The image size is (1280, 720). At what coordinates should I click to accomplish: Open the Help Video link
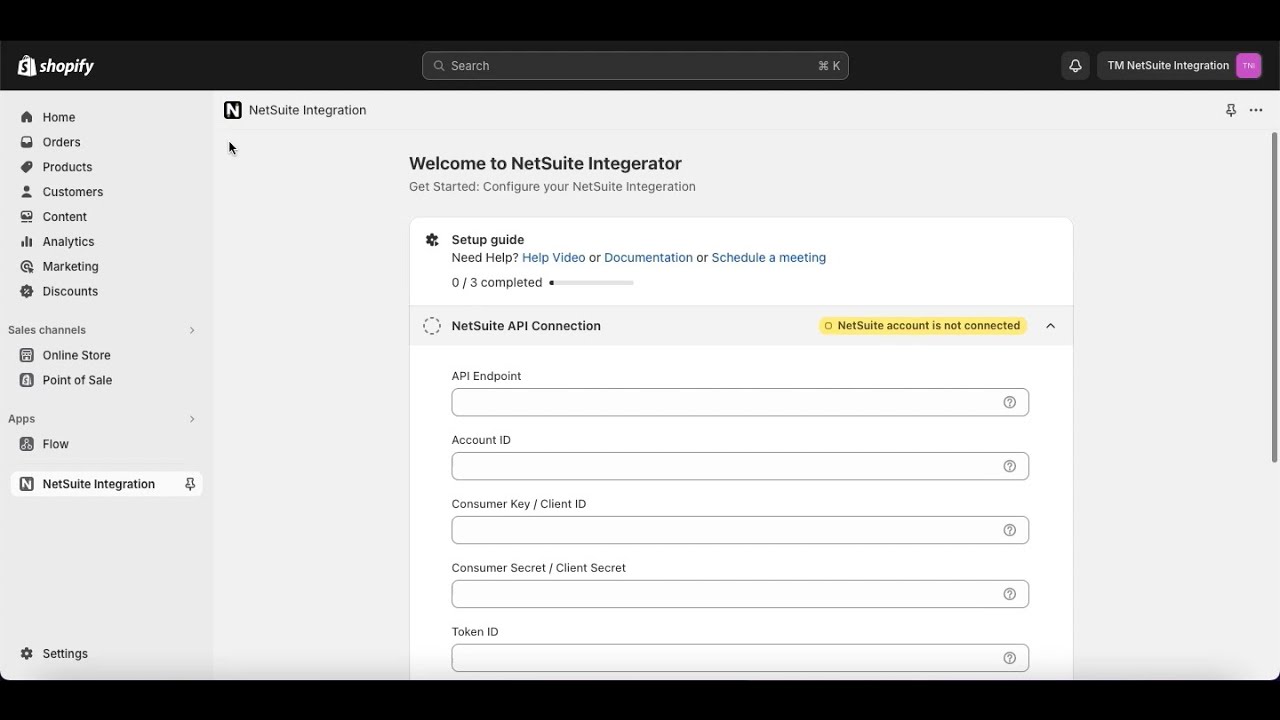tap(553, 258)
